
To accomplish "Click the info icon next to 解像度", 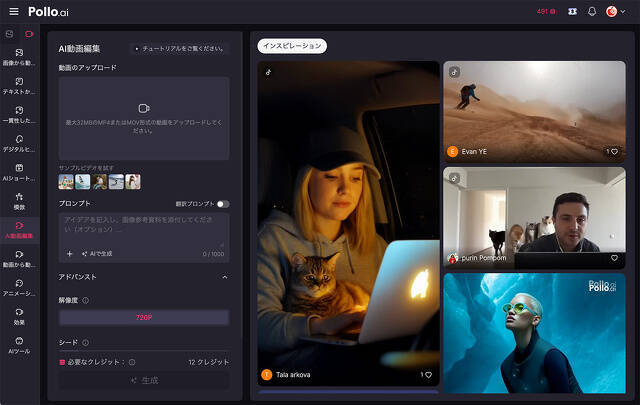I will point(85,299).
